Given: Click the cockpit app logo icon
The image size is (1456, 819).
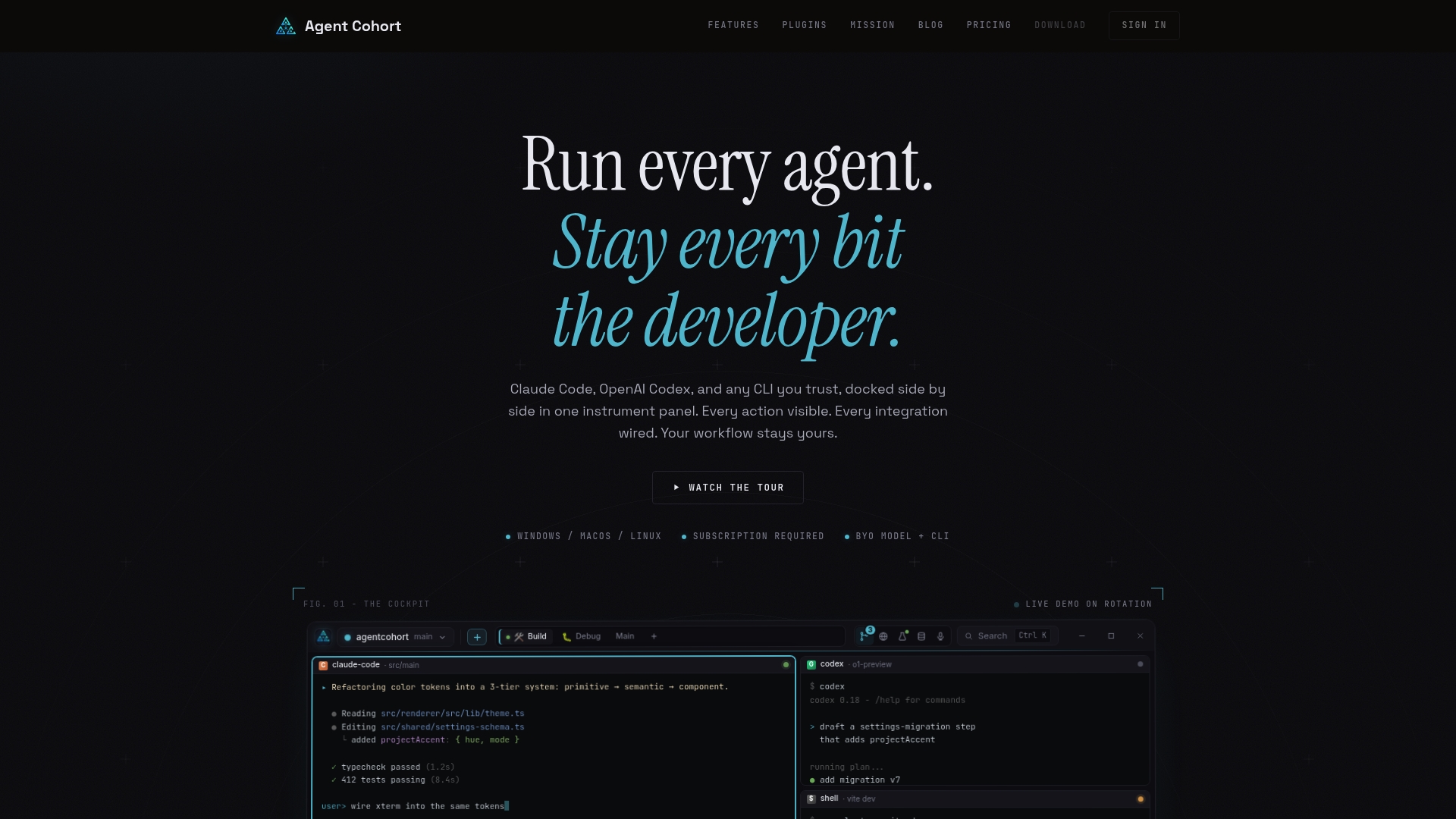Looking at the screenshot, I should tap(324, 636).
